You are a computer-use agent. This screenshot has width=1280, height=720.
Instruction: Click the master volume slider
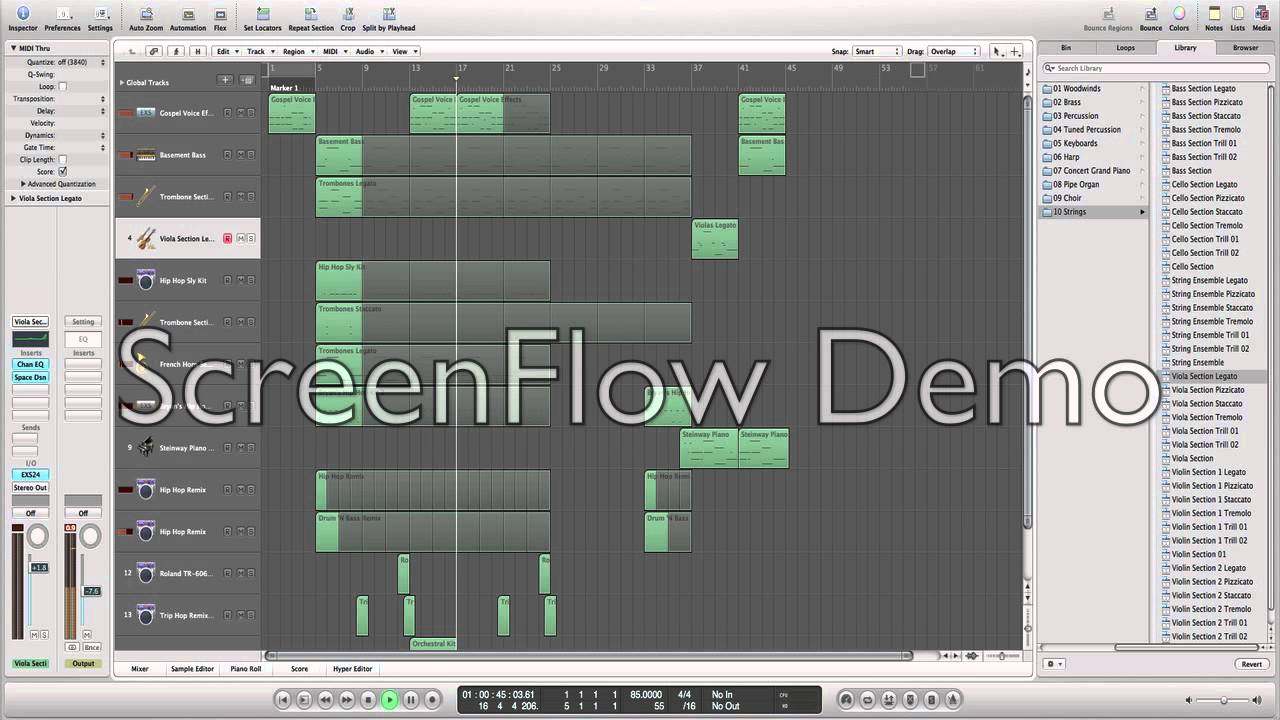[1222, 700]
